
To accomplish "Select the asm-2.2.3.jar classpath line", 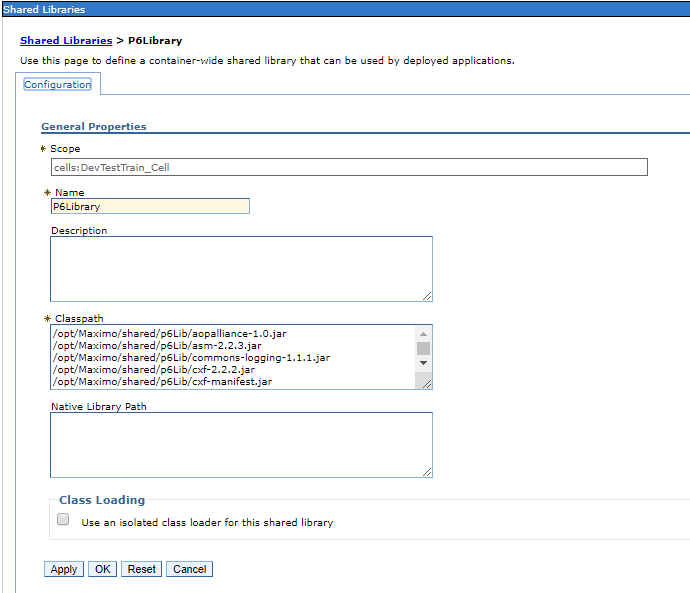I will click(157, 345).
